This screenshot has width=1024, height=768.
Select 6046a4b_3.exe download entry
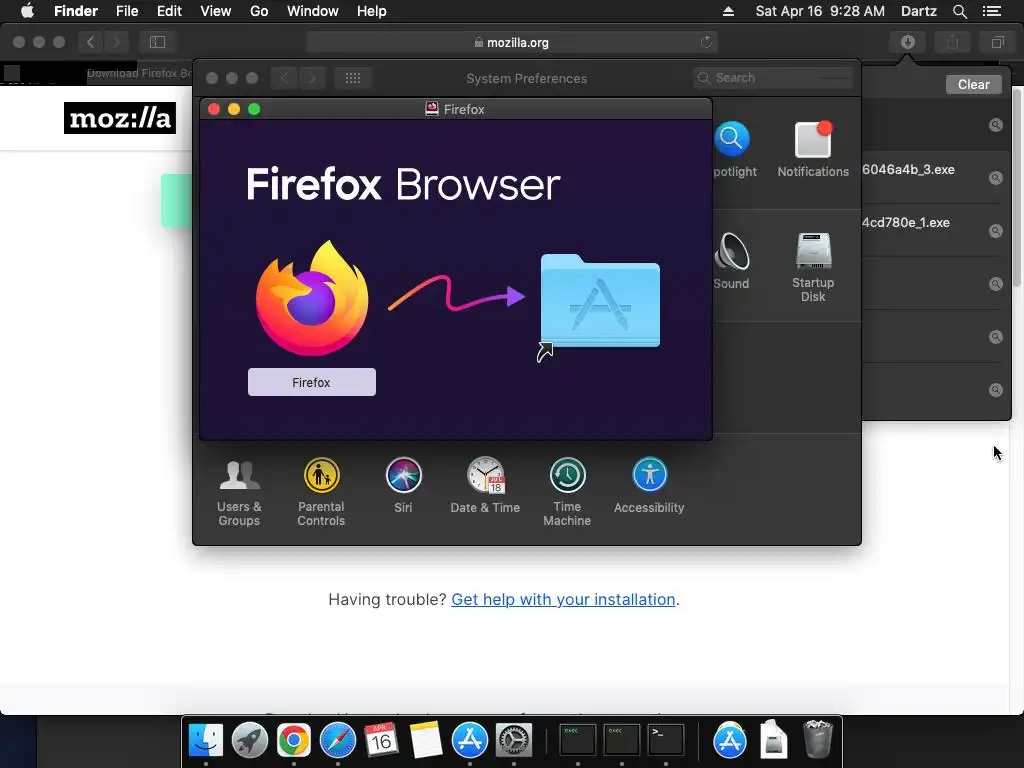(x=933, y=178)
